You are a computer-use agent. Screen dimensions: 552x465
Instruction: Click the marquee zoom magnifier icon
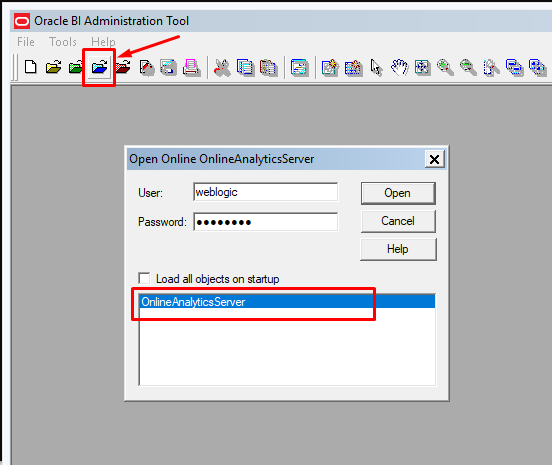(491, 68)
